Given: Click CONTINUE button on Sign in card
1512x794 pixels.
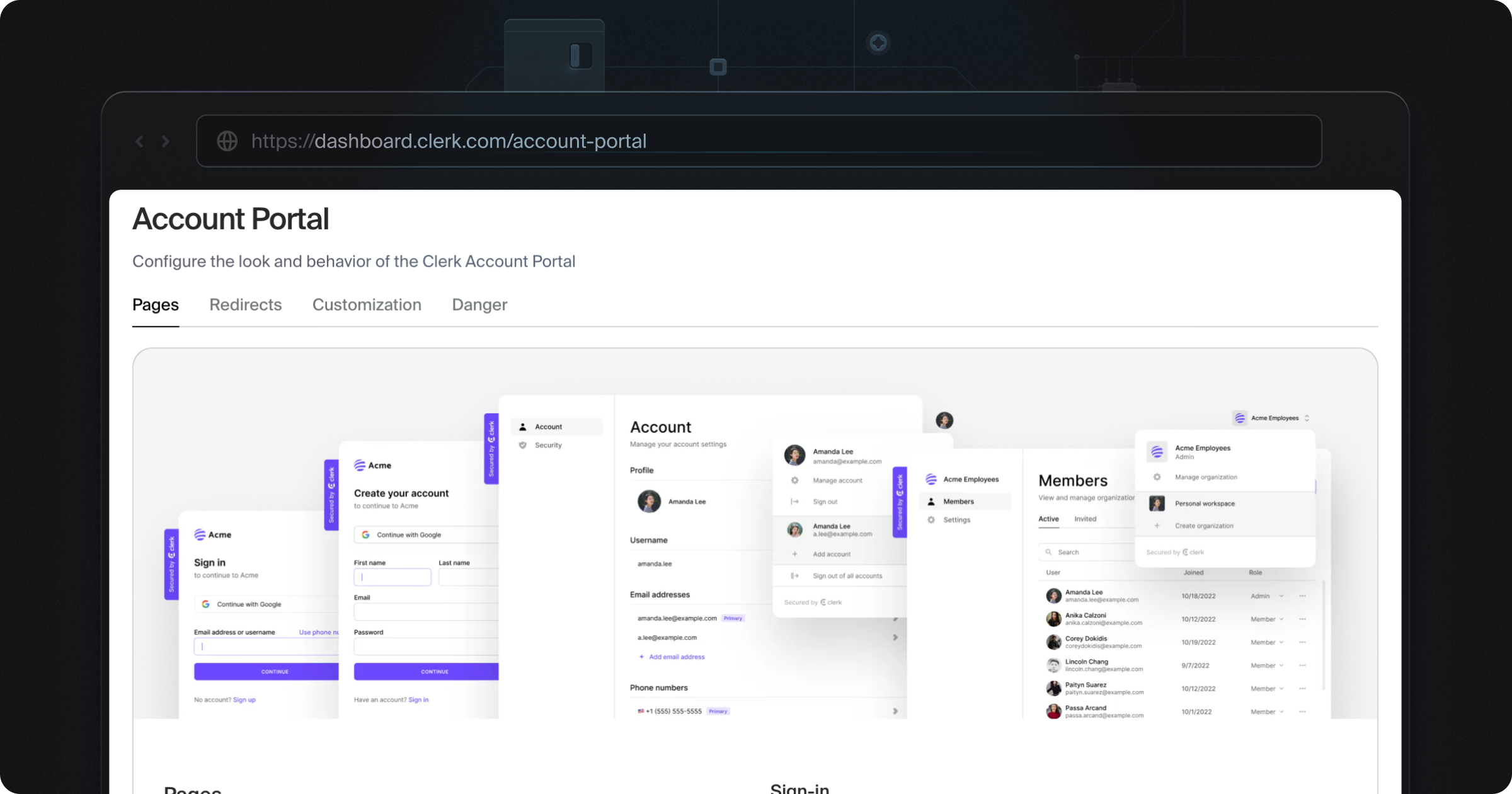Looking at the screenshot, I should click(266, 672).
